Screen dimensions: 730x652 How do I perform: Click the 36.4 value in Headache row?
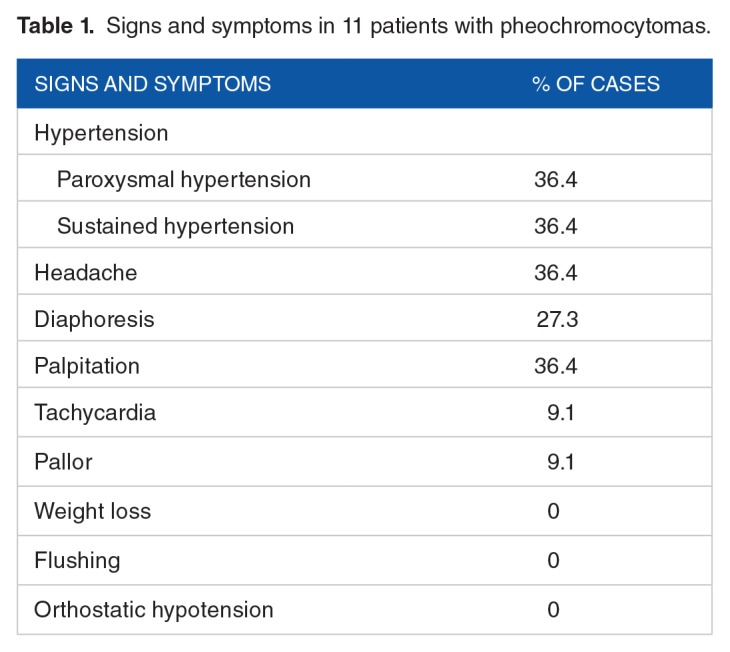tap(555, 273)
